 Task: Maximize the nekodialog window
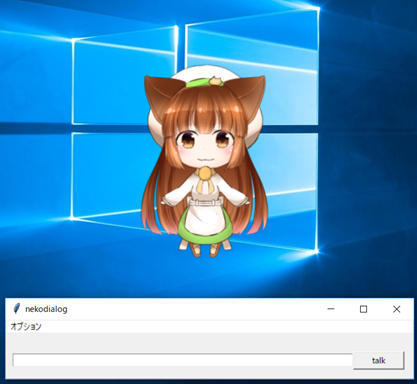point(363,309)
